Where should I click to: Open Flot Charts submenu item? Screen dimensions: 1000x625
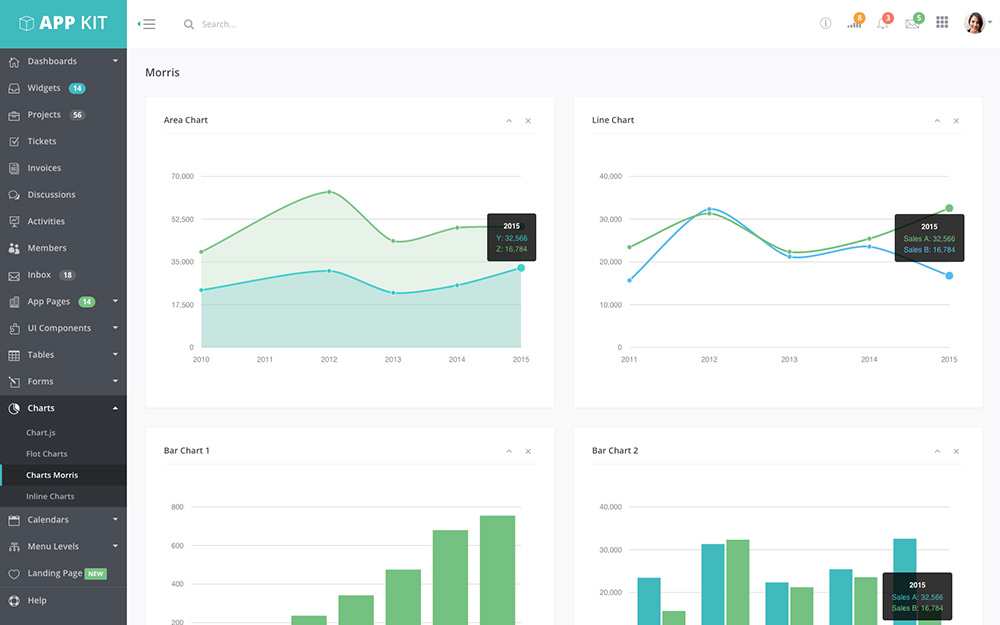click(x=47, y=454)
